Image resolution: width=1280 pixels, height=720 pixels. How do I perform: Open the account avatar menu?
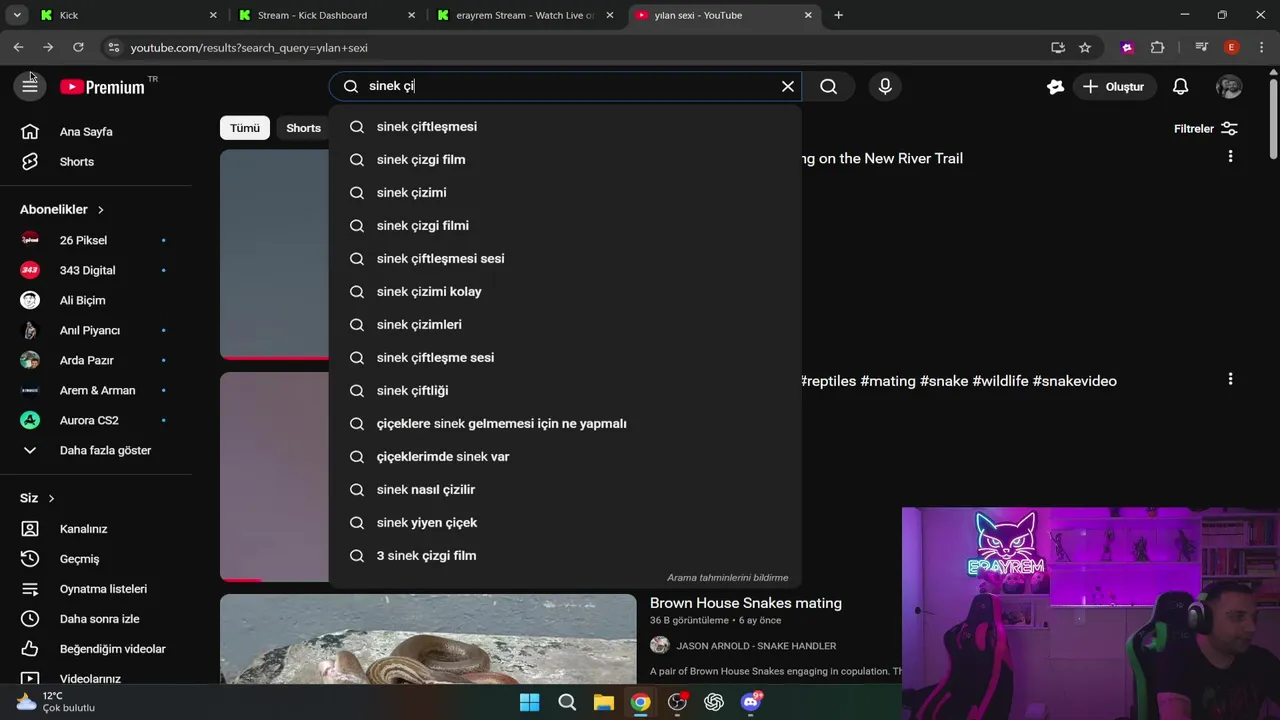[1229, 87]
